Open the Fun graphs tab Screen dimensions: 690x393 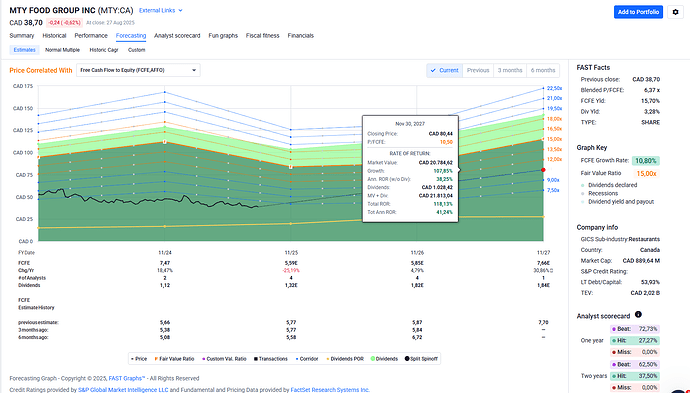tap(223, 36)
